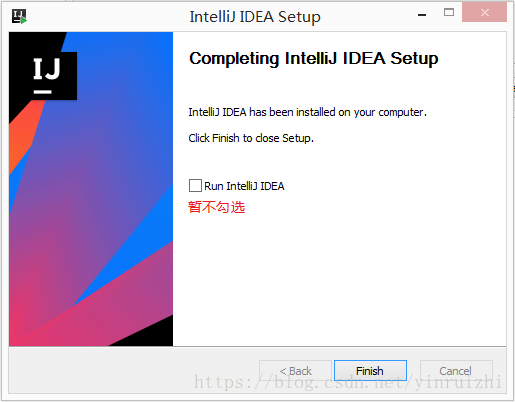Click the Run IntelliJ IDEA checkbox label
This screenshot has width=515, height=402.
(244, 186)
